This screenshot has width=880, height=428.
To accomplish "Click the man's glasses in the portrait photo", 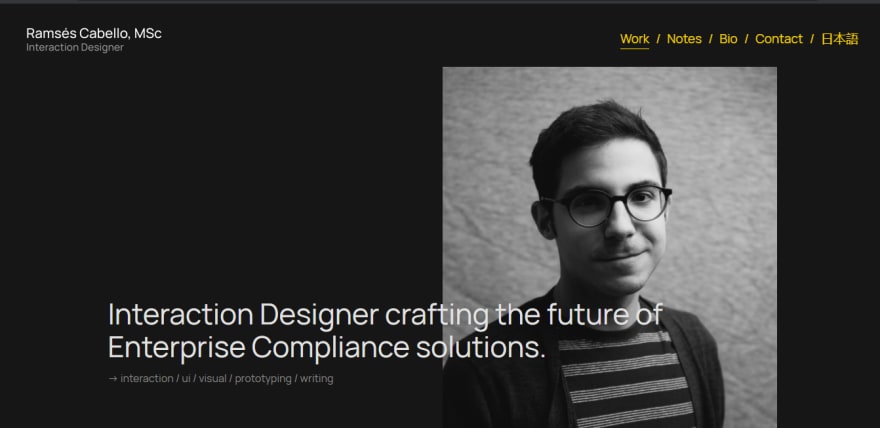I will pos(608,205).
